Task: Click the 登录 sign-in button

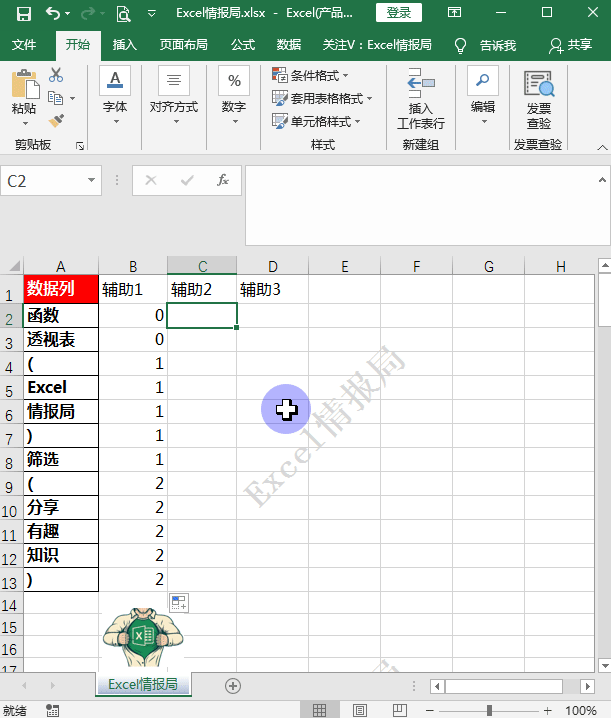Action: pyautogui.click(x=398, y=12)
